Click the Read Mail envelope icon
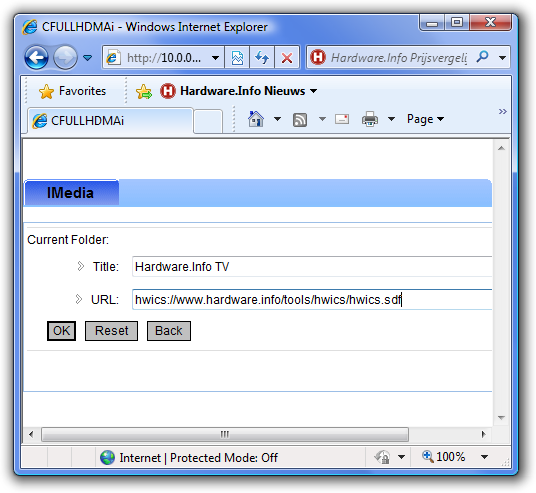The height and width of the screenshot is (493, 536). click(x=342, y=119)
